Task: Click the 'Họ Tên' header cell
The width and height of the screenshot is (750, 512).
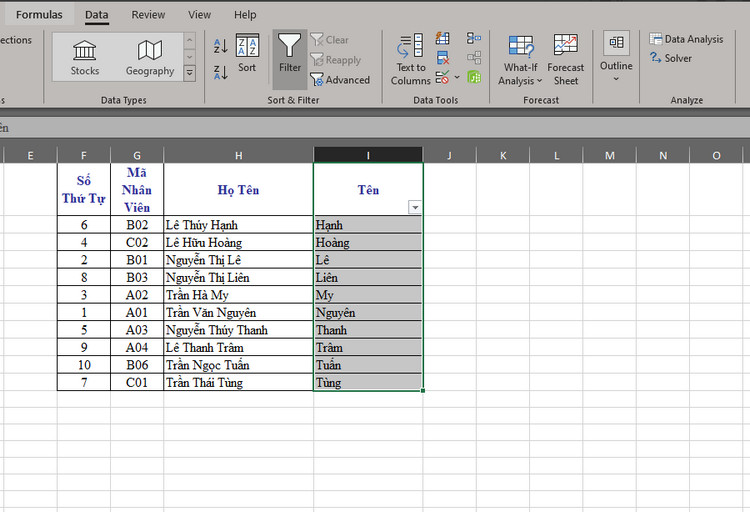Action: [x=238, y=189]
